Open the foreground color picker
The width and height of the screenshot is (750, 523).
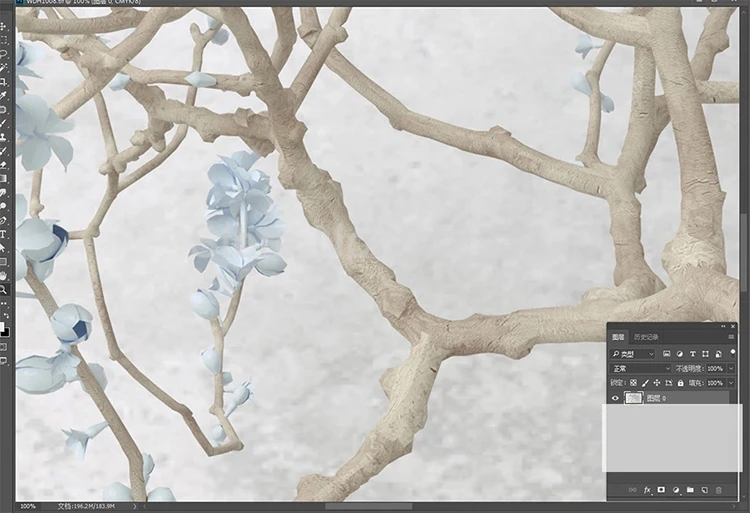pyautogui.click(x=1, y=327)
